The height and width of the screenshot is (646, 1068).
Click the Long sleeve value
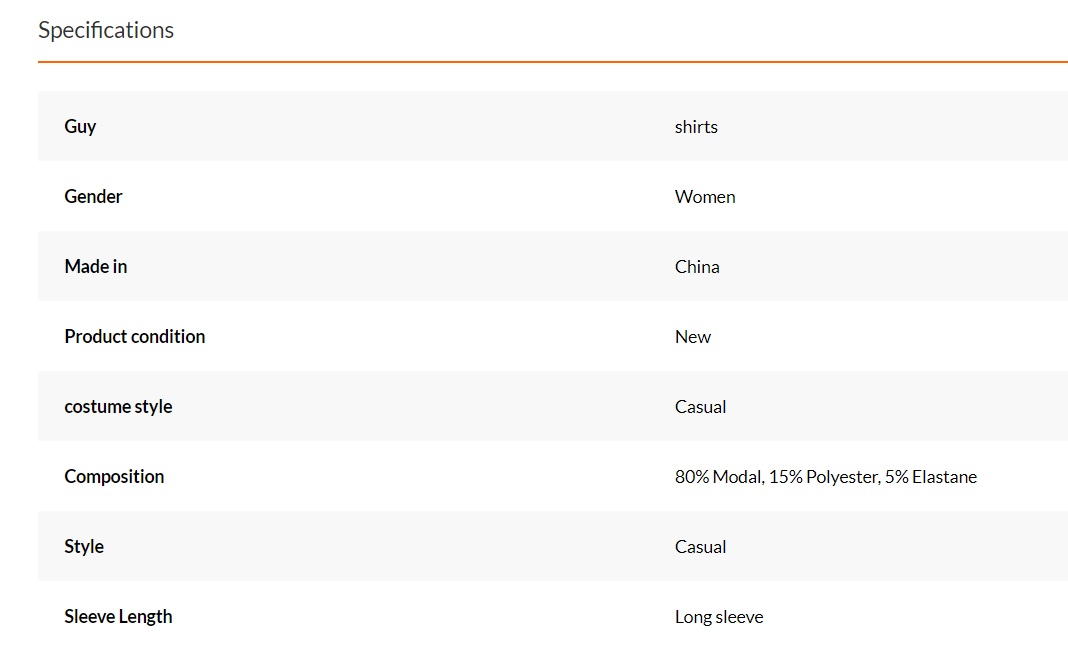point(719,617)
